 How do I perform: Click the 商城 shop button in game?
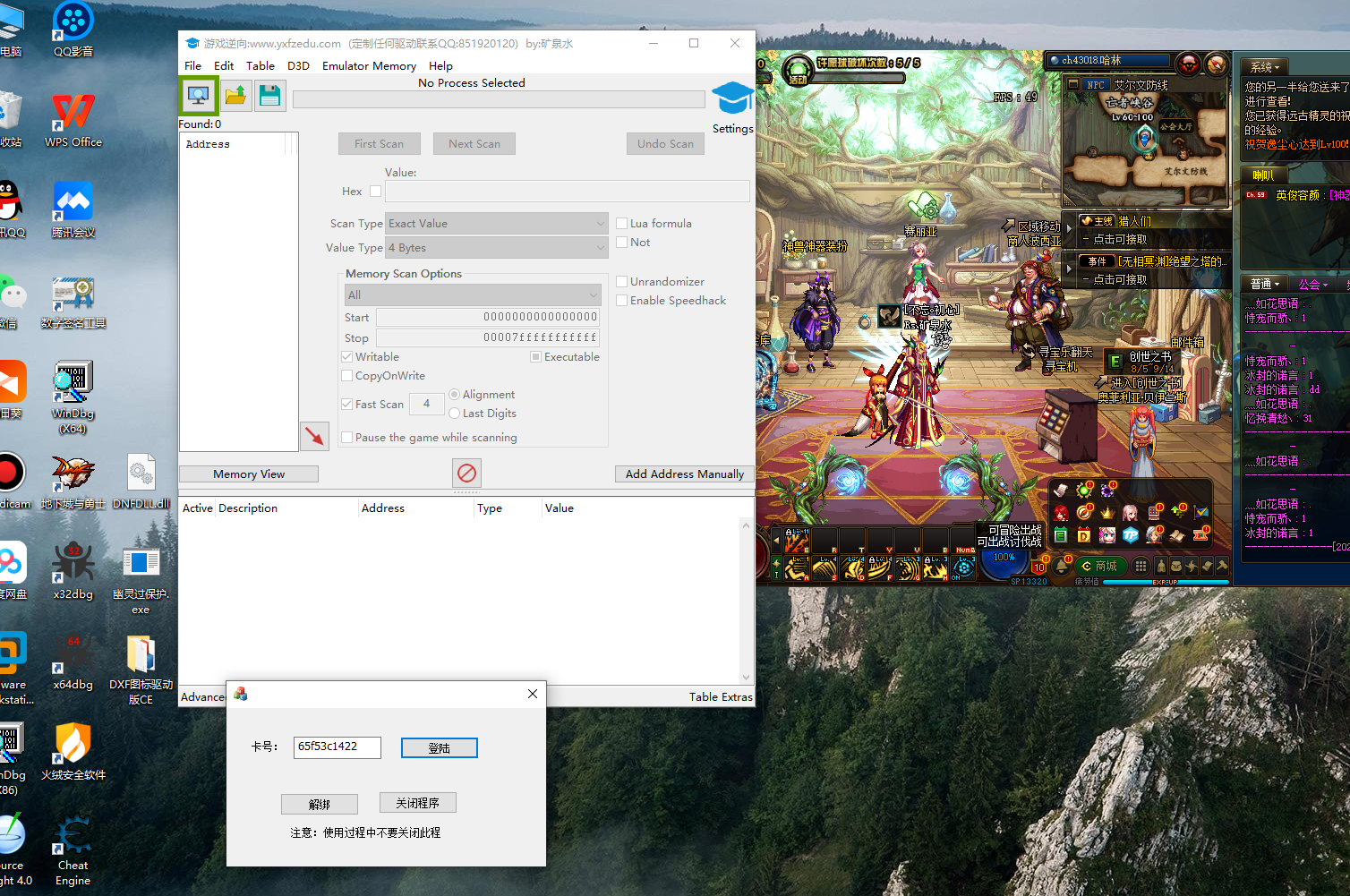point(1099,566)
